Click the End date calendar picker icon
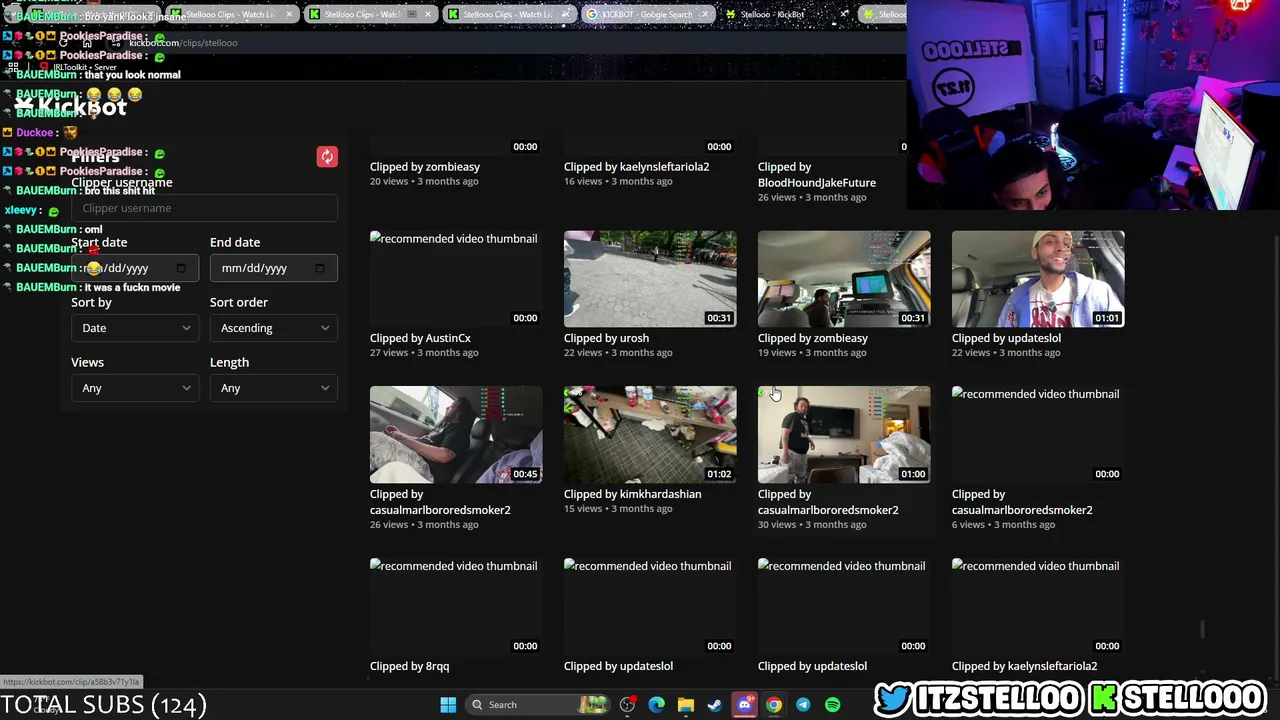 (x=320, y=268)
